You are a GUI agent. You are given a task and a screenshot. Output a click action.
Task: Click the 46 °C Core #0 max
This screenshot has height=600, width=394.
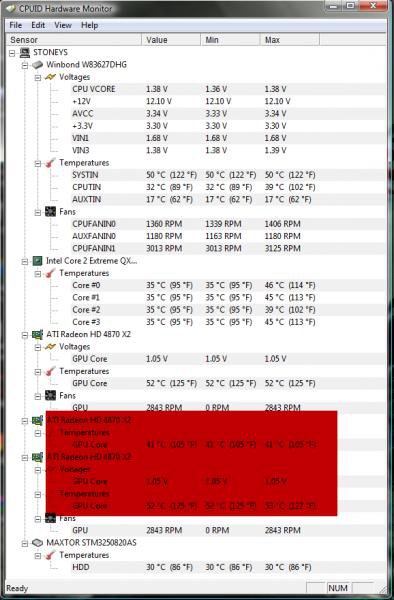[x=290, y=285]
